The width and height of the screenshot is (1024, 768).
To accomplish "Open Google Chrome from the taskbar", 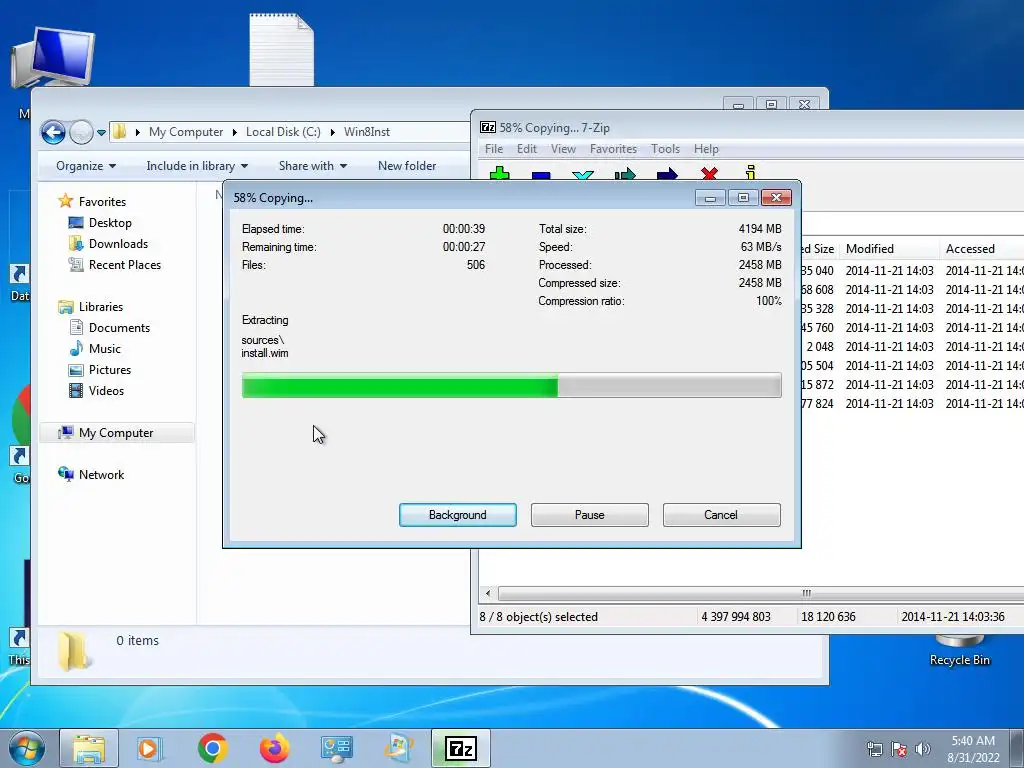I will tap(212, 748).
